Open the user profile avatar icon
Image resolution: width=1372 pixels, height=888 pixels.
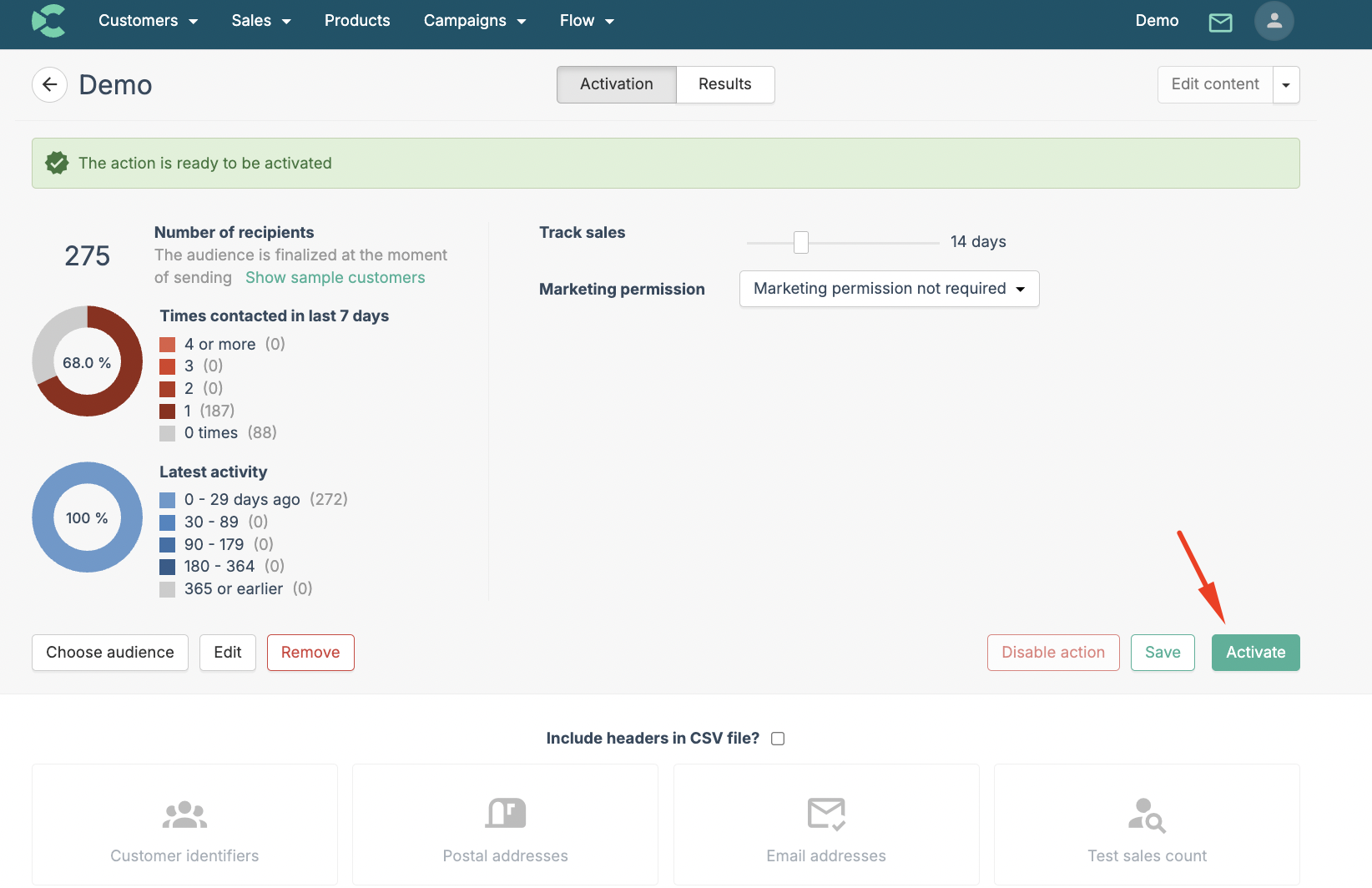(1274, 22)
